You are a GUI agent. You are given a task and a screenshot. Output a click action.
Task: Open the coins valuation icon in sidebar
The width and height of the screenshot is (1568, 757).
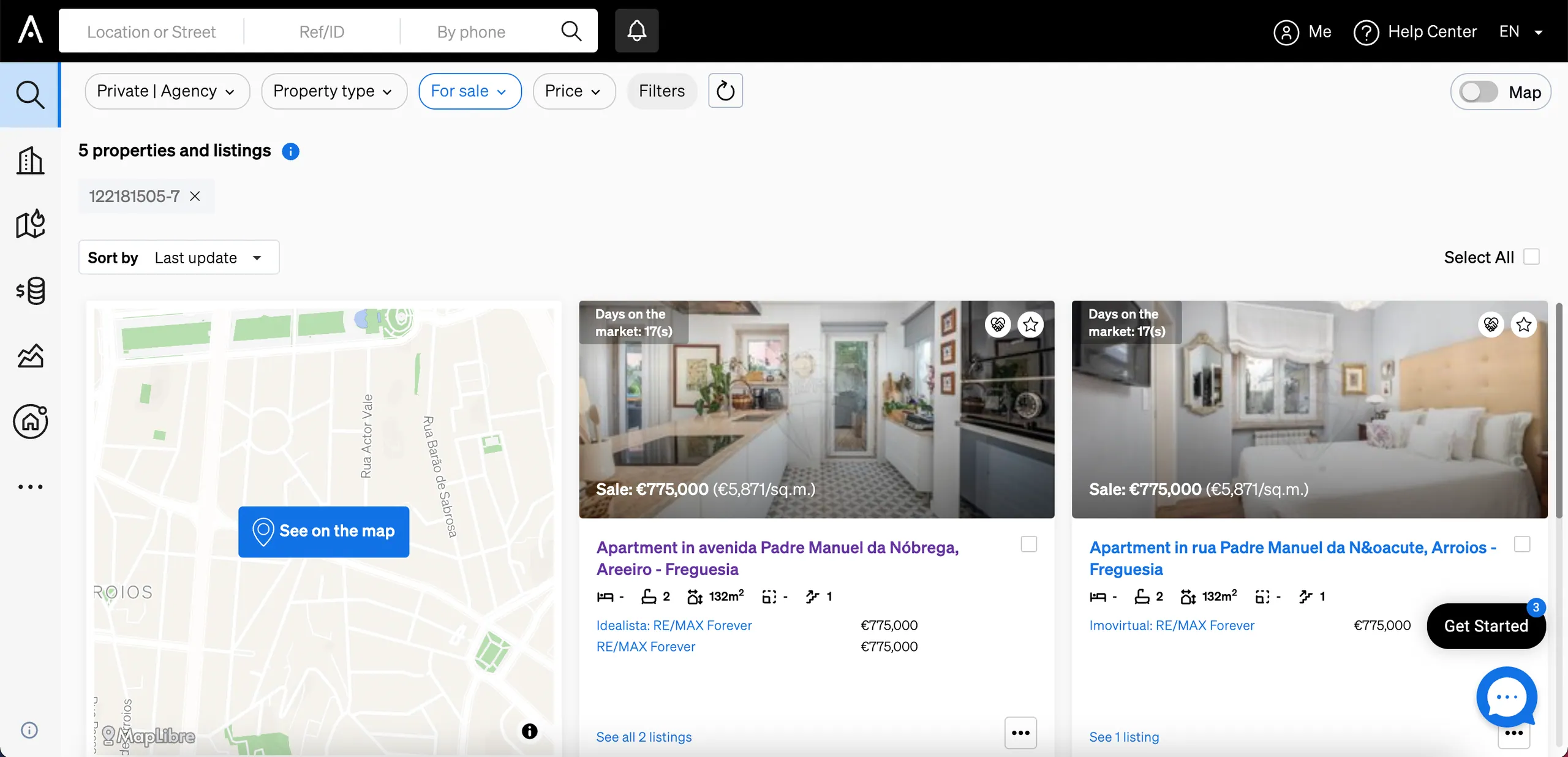30,290
